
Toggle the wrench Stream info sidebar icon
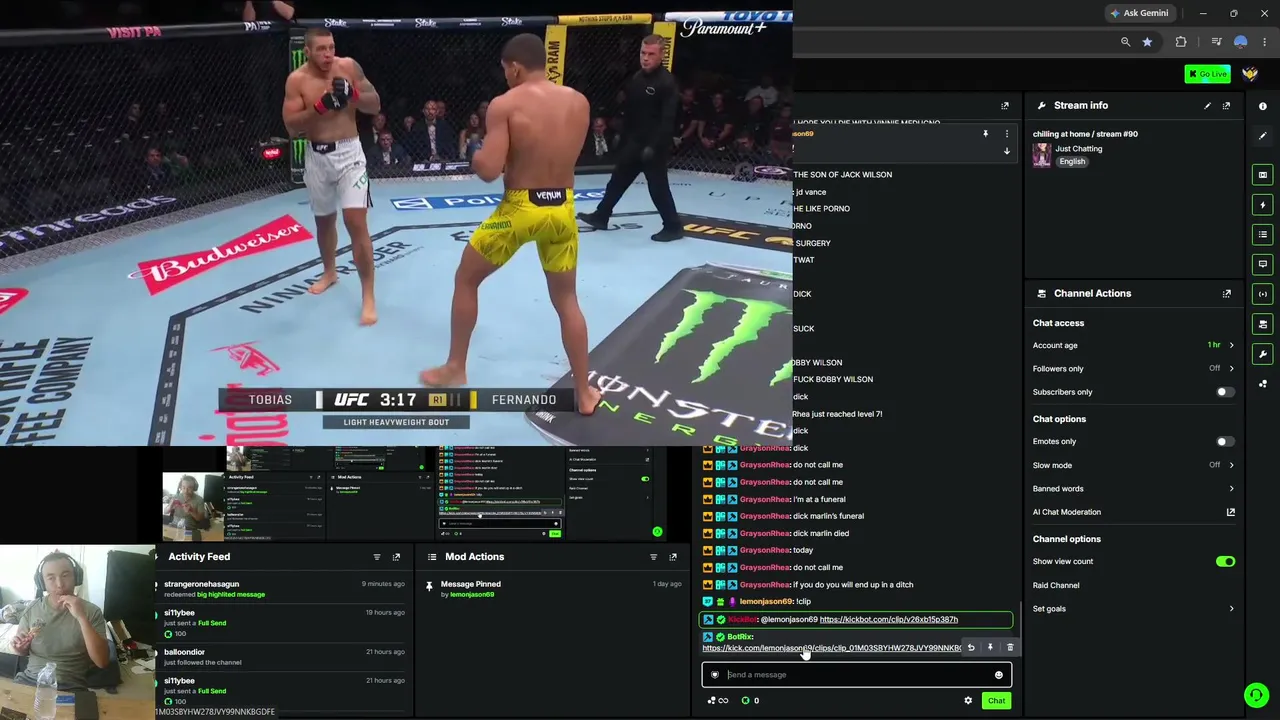pos(1263,354)
